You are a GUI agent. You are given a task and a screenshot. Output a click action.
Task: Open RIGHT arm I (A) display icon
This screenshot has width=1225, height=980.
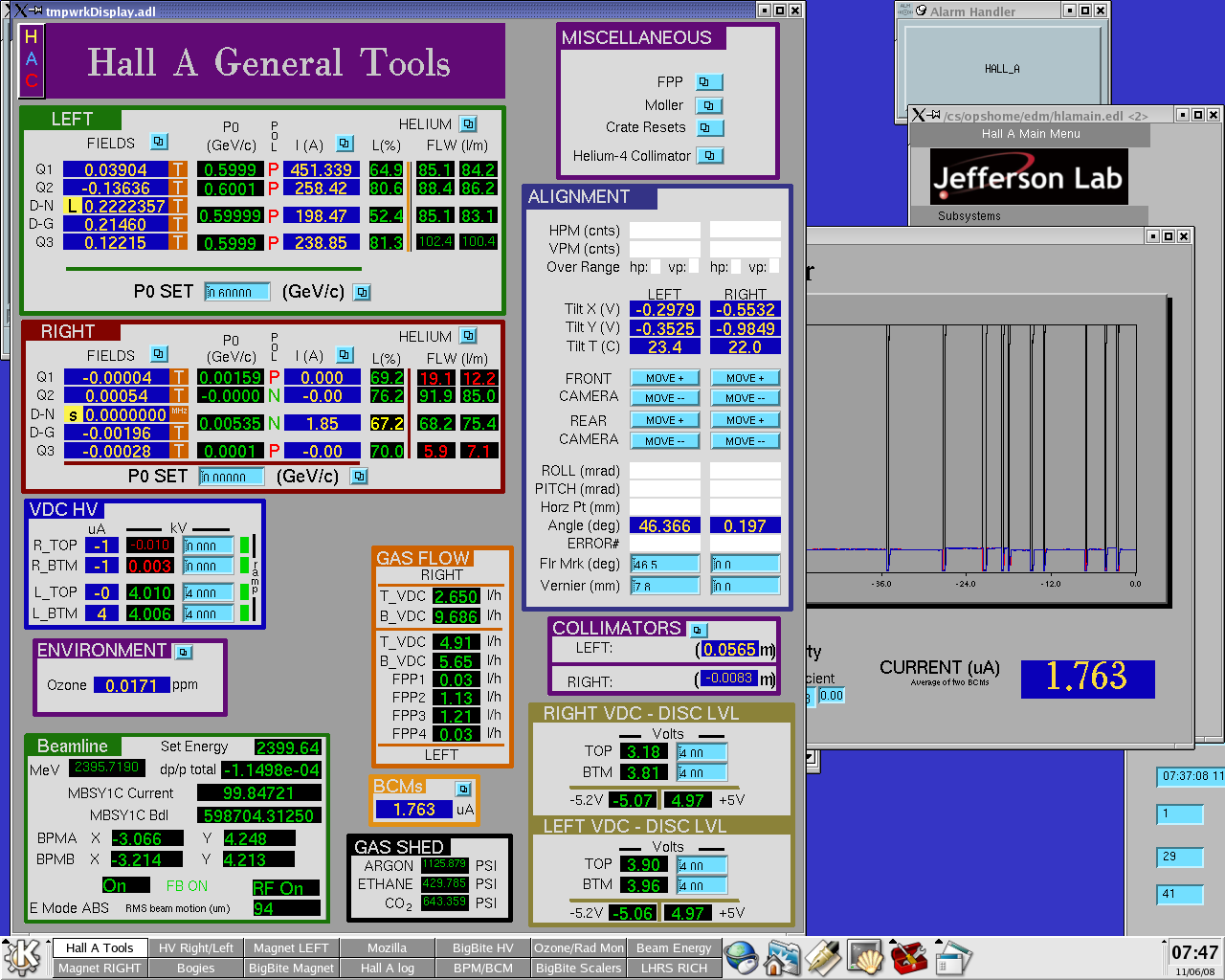[345, 354]
